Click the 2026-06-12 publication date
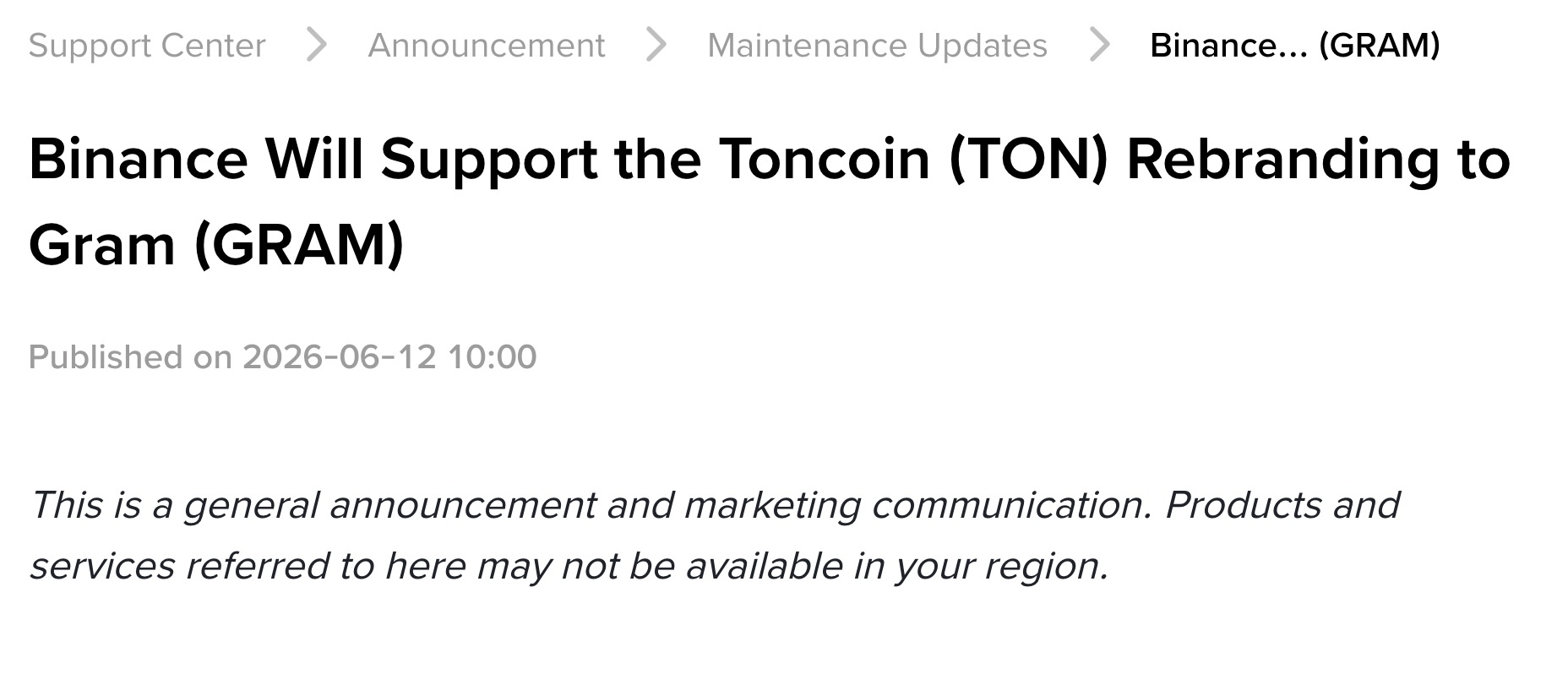1568x674 pixels. (x=340, y=357)
